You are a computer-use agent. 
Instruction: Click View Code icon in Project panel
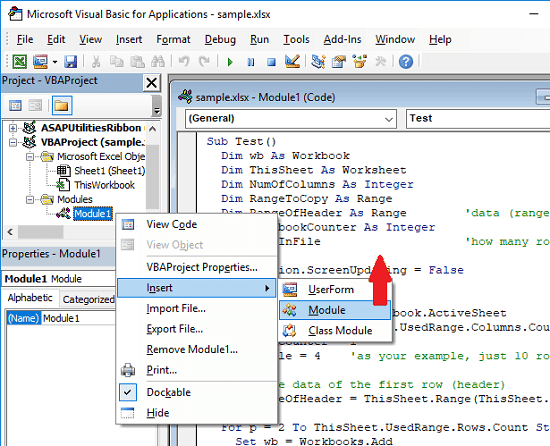pos(15,106)
